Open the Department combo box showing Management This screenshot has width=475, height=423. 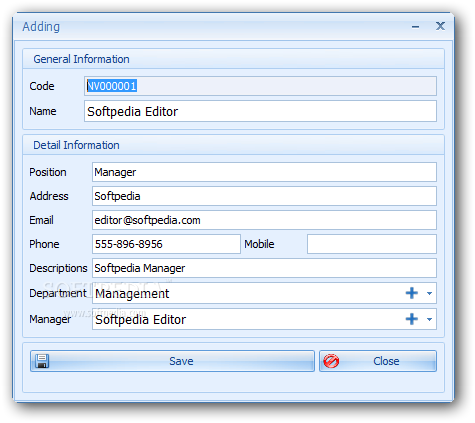pyautogui.click(x=264, y=293)
